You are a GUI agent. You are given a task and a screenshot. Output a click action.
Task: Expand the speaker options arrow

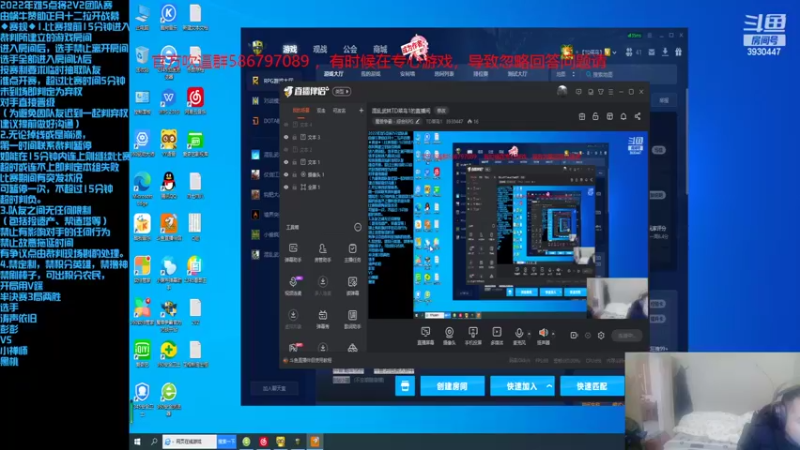point(554,334)
